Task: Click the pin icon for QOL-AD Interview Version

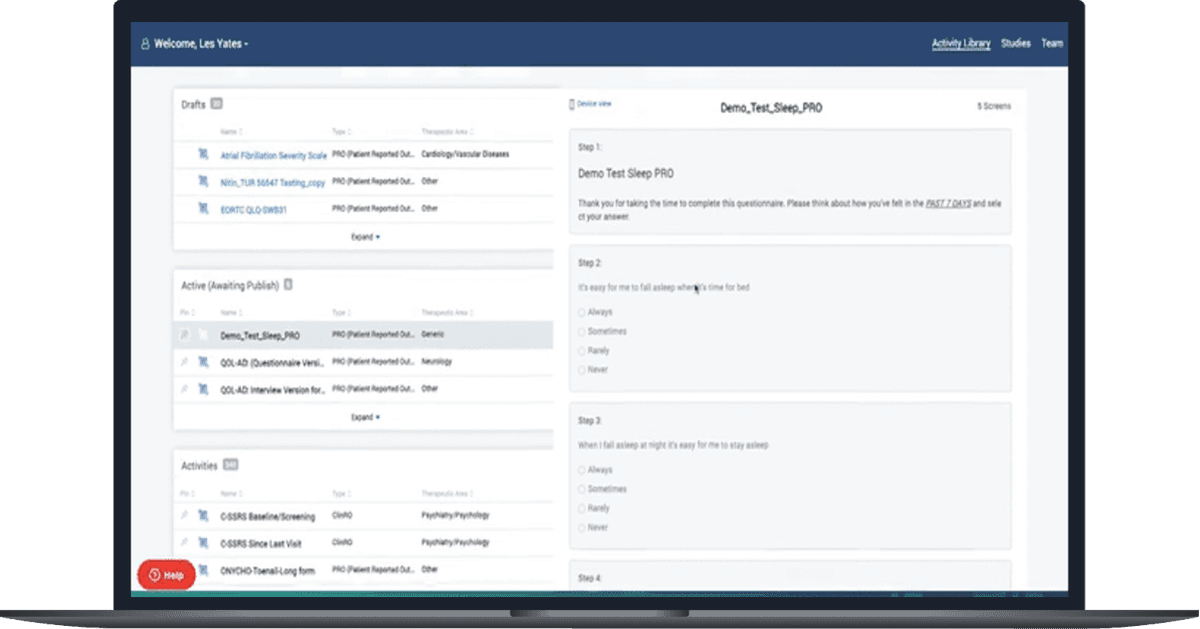Action: tap(184, 389)
